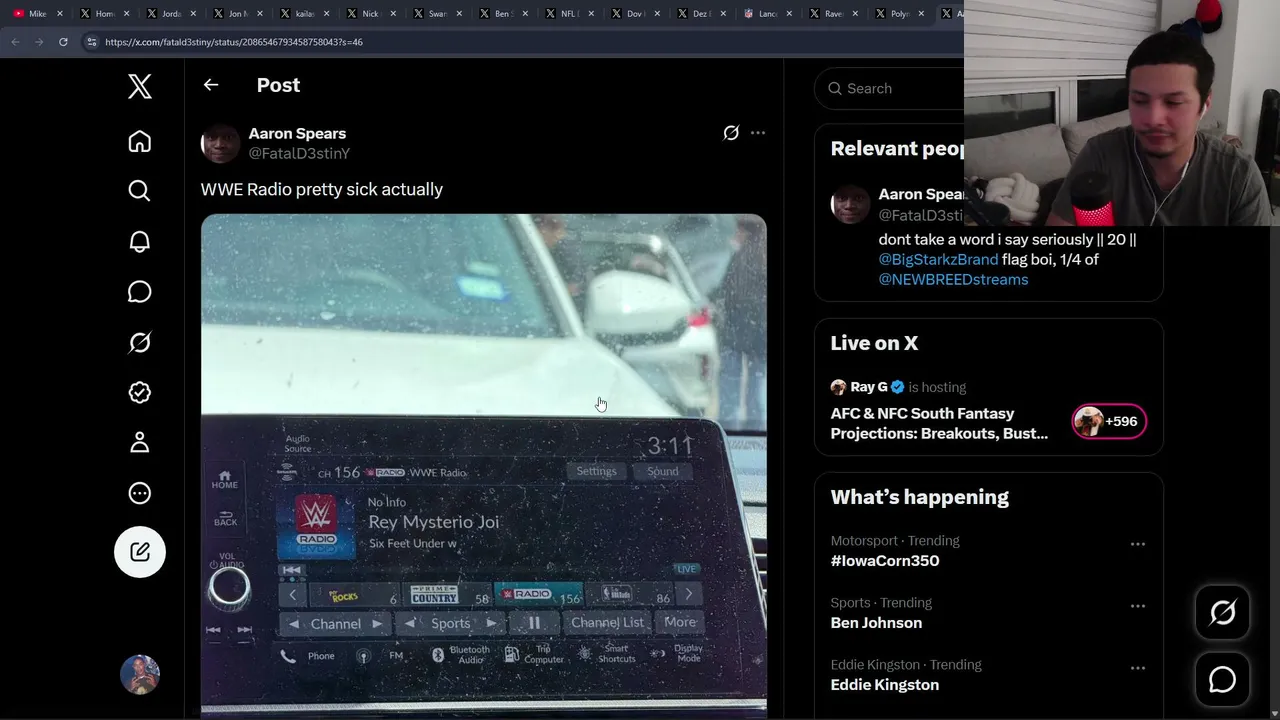Open the account avatar at sidebar bottom
The height and width of the screenshot is (720, 1280).
[140, 675]
